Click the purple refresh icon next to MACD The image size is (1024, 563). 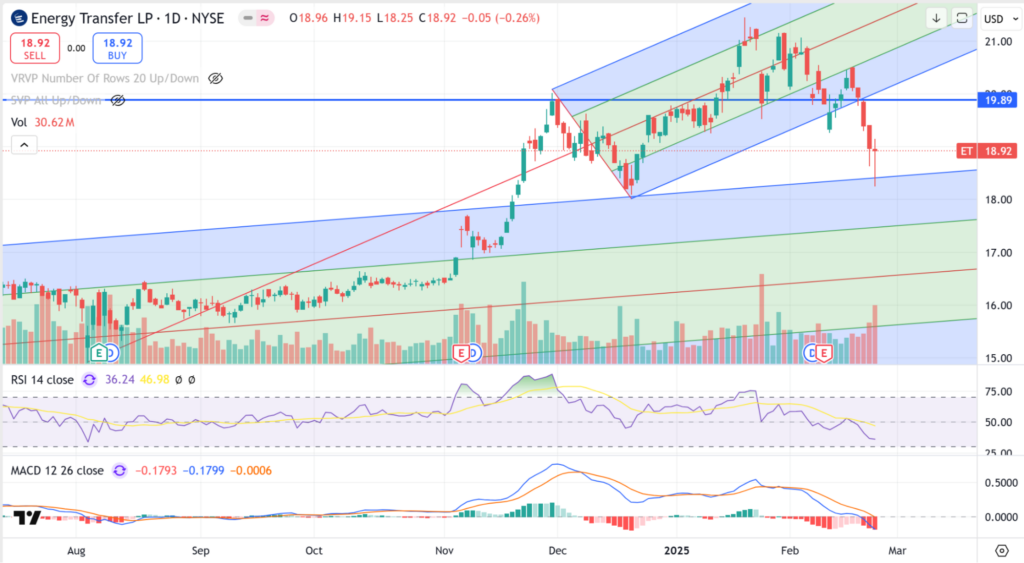tap(120, 470)
